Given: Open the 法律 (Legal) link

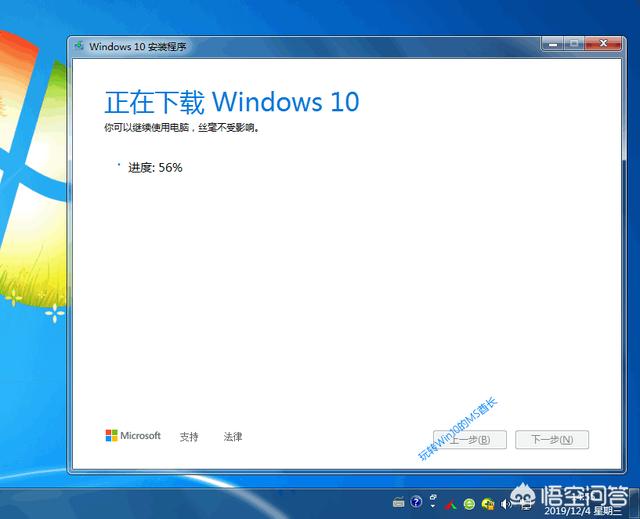Looking at the screenshot, I should [x=233, y=437].
